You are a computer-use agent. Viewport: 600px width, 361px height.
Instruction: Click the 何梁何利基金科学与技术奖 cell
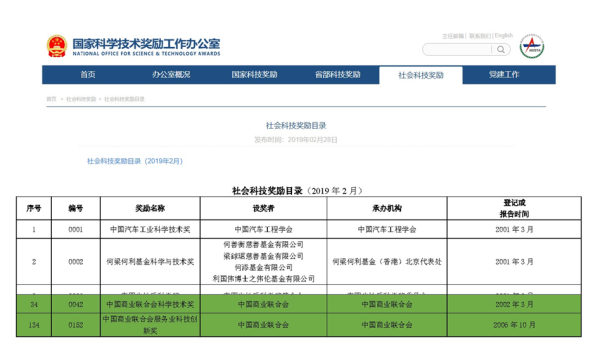tap(150, 262)
